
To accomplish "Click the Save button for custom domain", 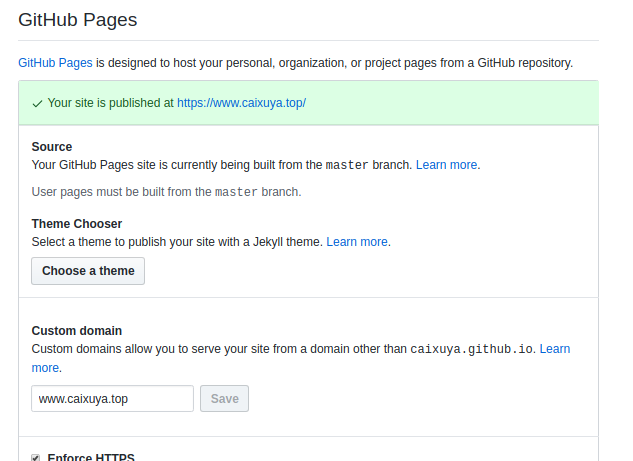I will pyautogui.click(x=224, y=399).
